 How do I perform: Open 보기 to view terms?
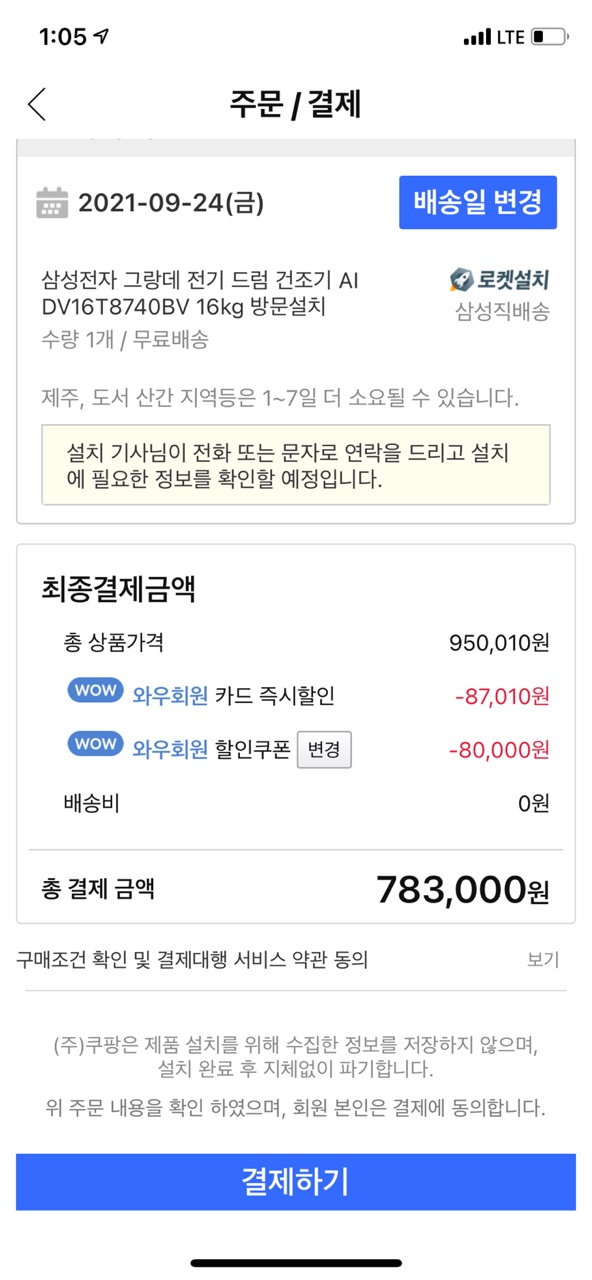(x=543, y=960)
